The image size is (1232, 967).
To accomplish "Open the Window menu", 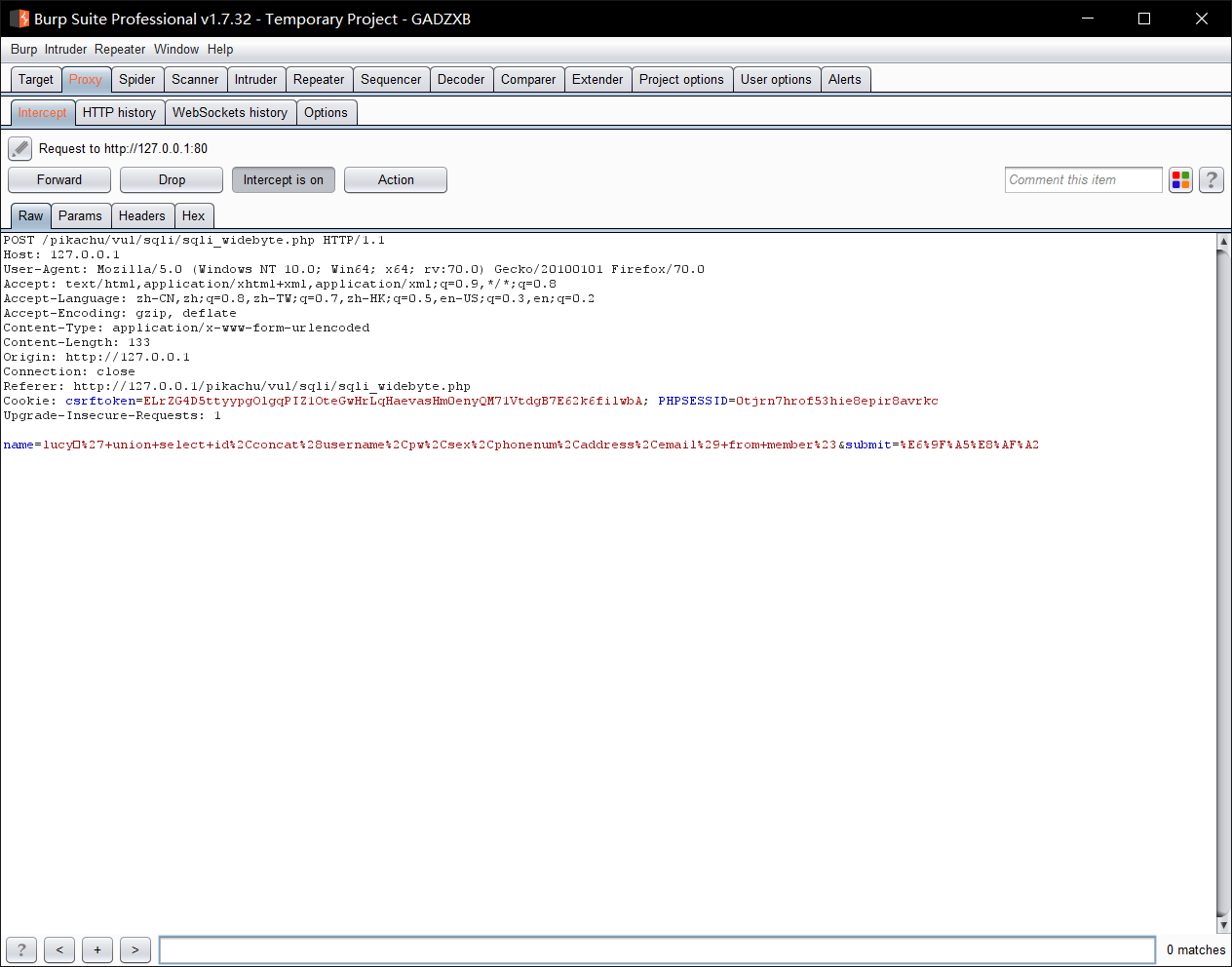I will pos(176,49).
